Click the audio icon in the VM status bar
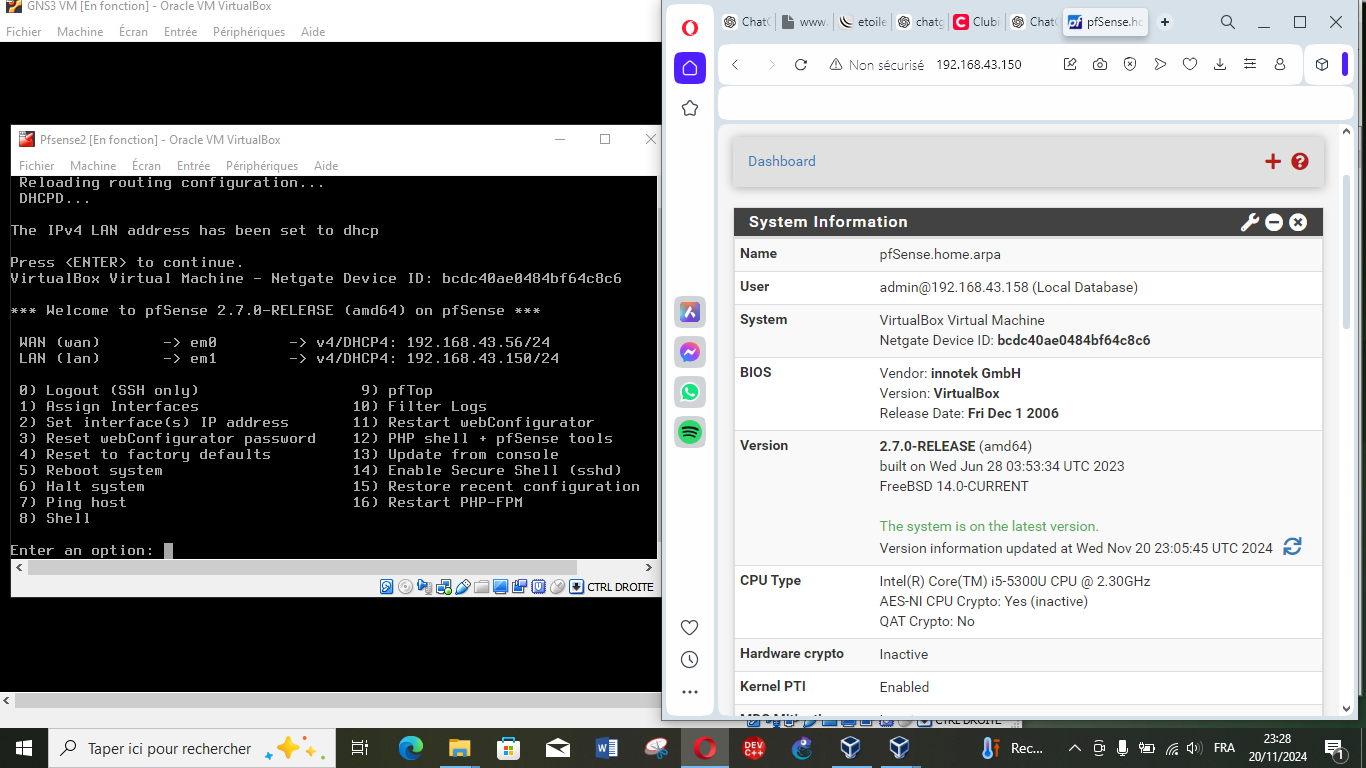 point(425,587)
